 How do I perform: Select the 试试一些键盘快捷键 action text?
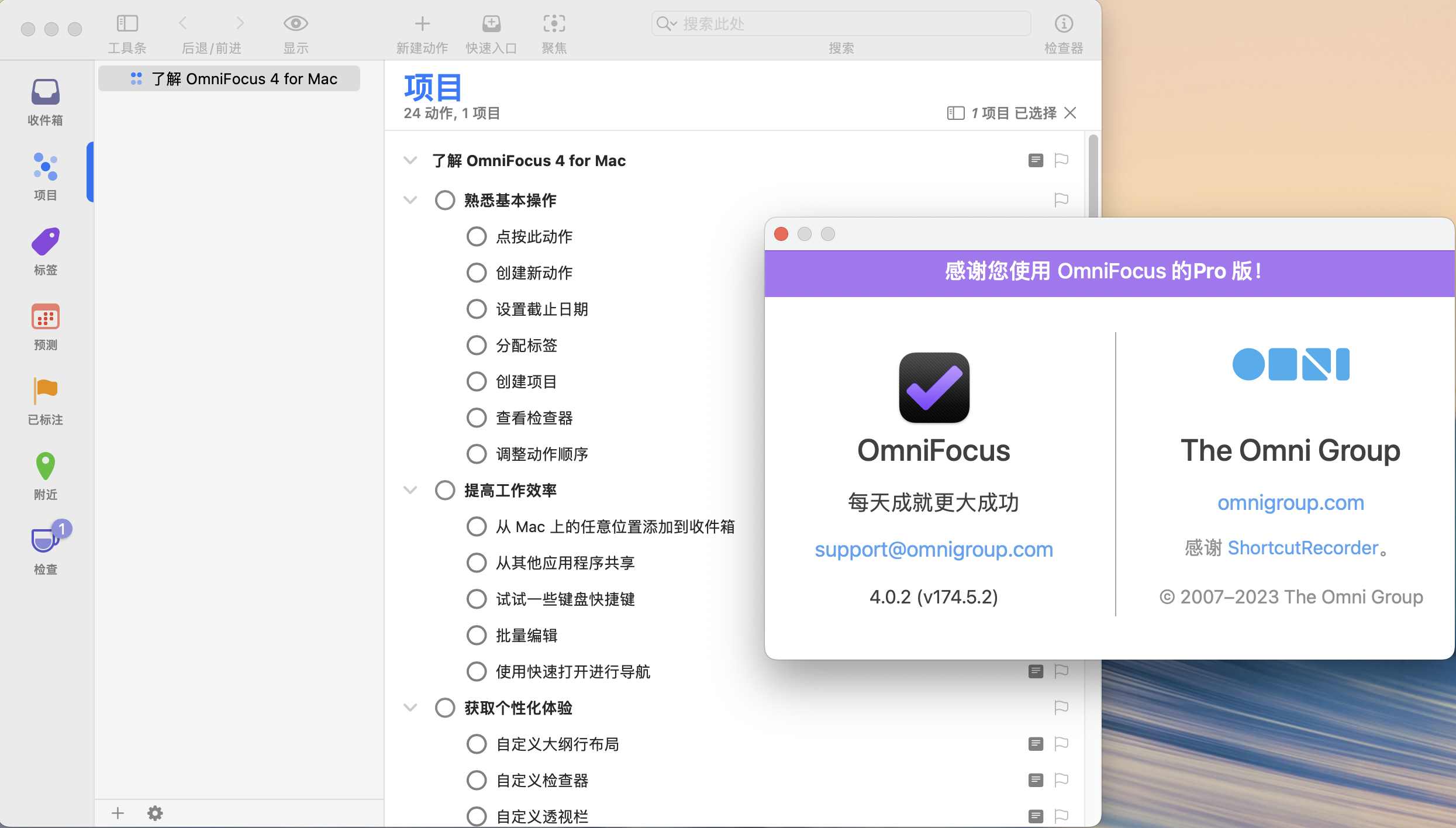pyautogui.click(x=565, y=599)
